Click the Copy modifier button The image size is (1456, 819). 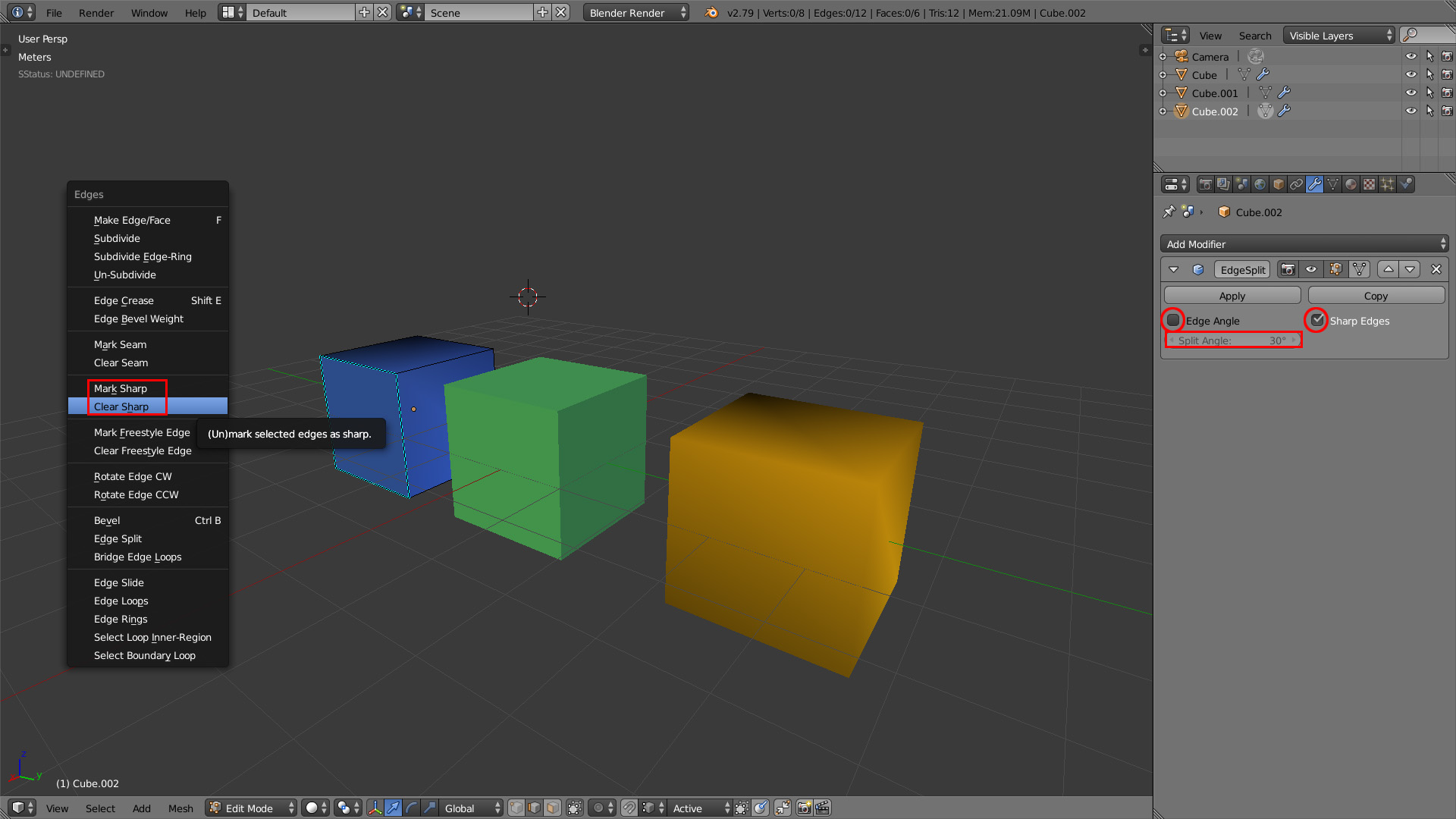(1375, 296)
